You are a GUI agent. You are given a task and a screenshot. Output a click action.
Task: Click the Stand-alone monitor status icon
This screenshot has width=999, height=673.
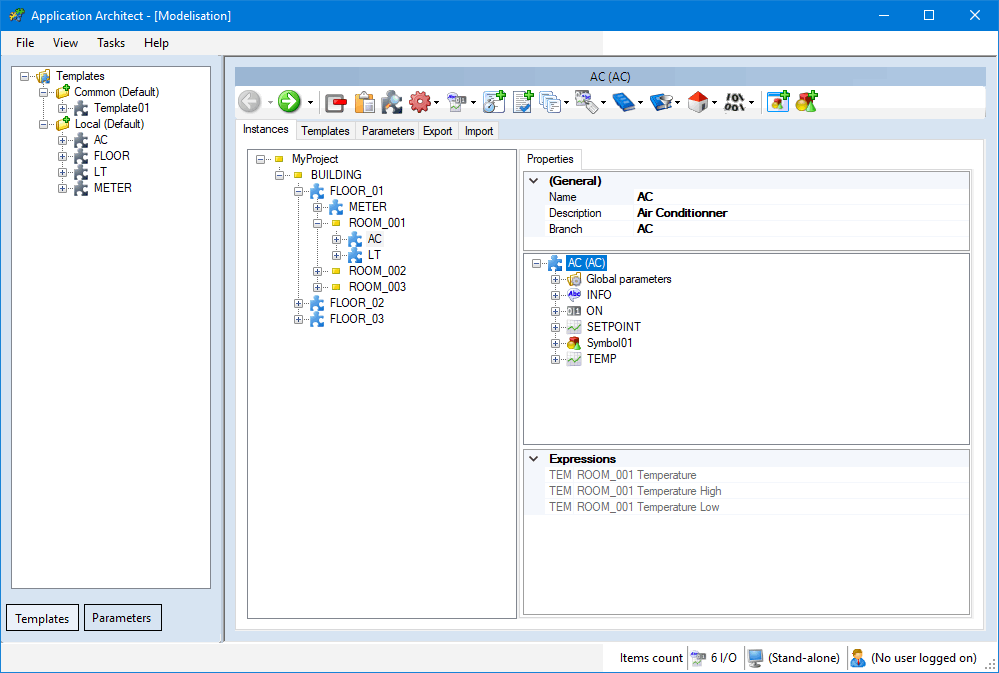point(756,657)
